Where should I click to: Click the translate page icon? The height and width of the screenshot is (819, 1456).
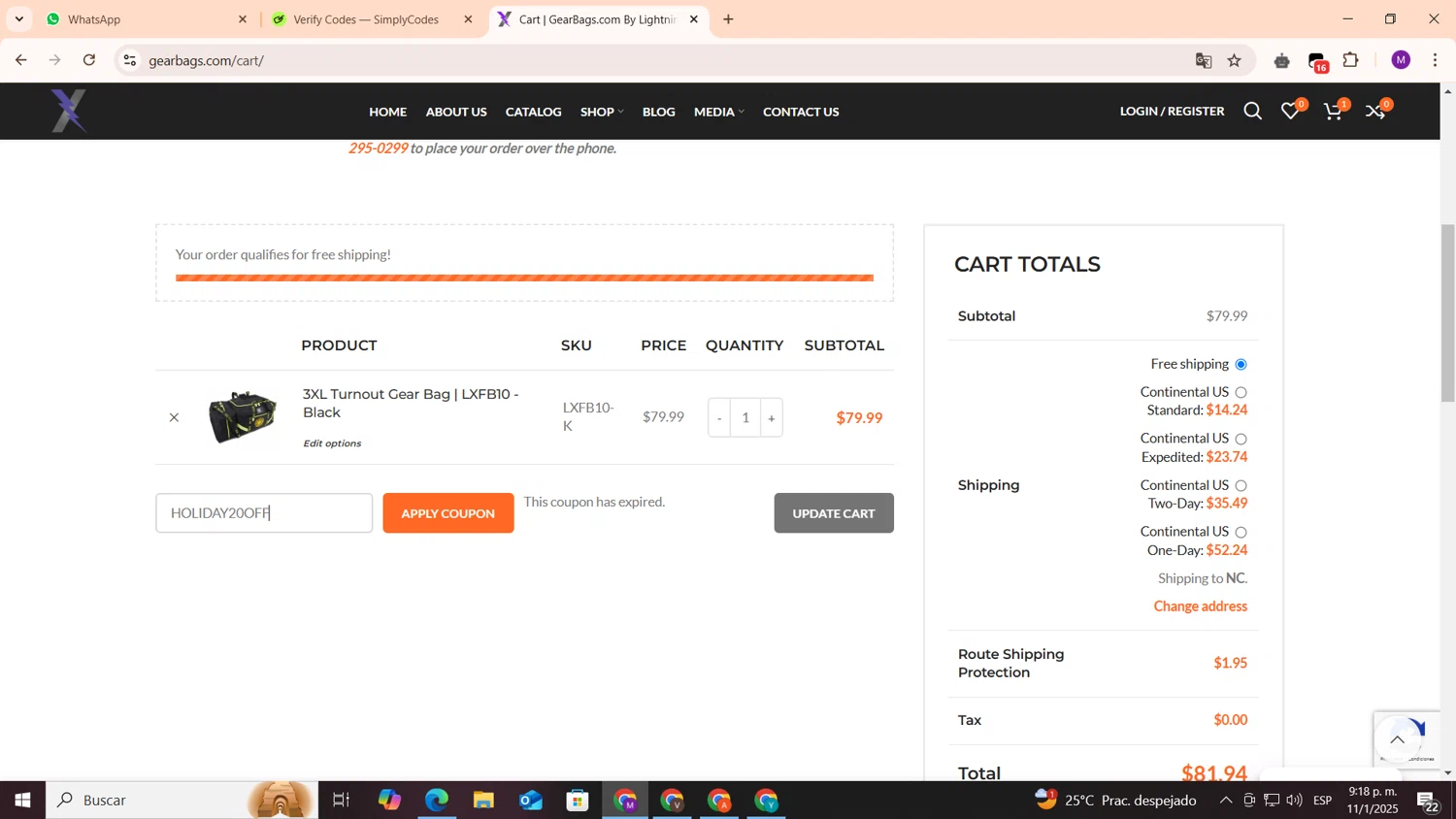click(x=1204, y=60)
